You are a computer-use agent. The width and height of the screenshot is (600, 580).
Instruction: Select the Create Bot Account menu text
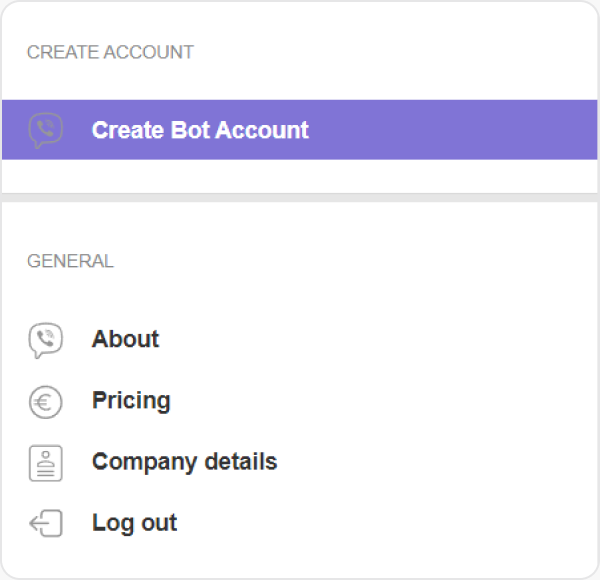tap(200, 130)
